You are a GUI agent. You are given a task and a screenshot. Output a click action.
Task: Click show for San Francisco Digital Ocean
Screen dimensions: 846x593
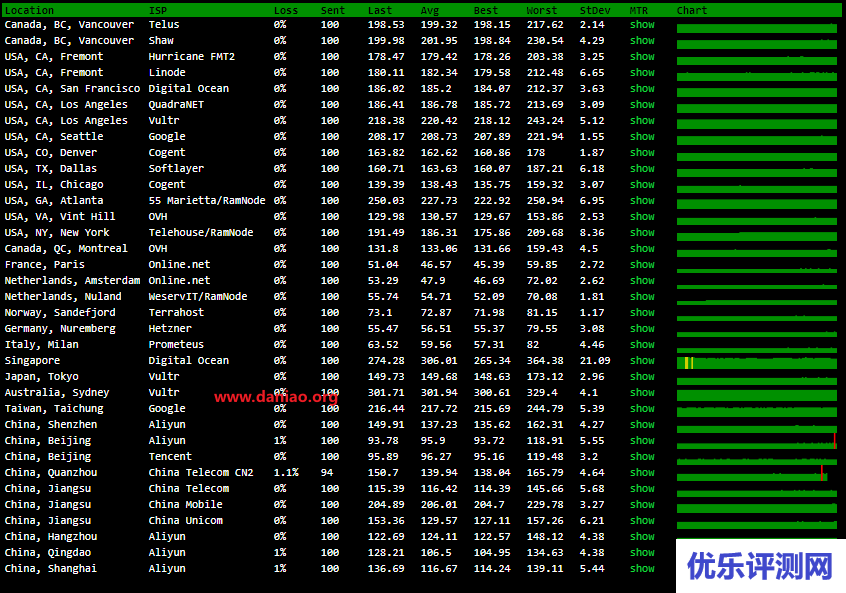642,88
